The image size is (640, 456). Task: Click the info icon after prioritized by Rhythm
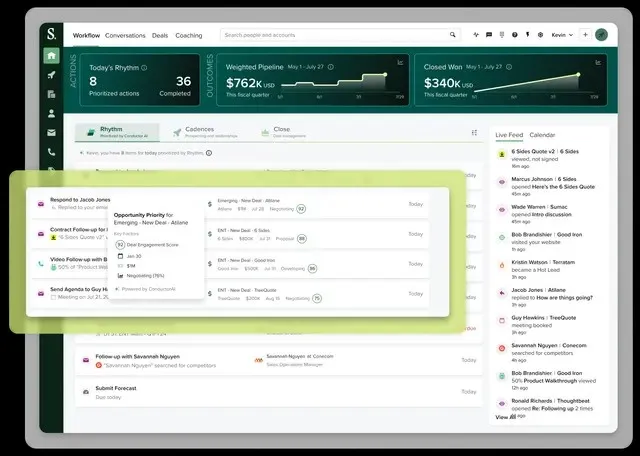click(x=209, y=153)
